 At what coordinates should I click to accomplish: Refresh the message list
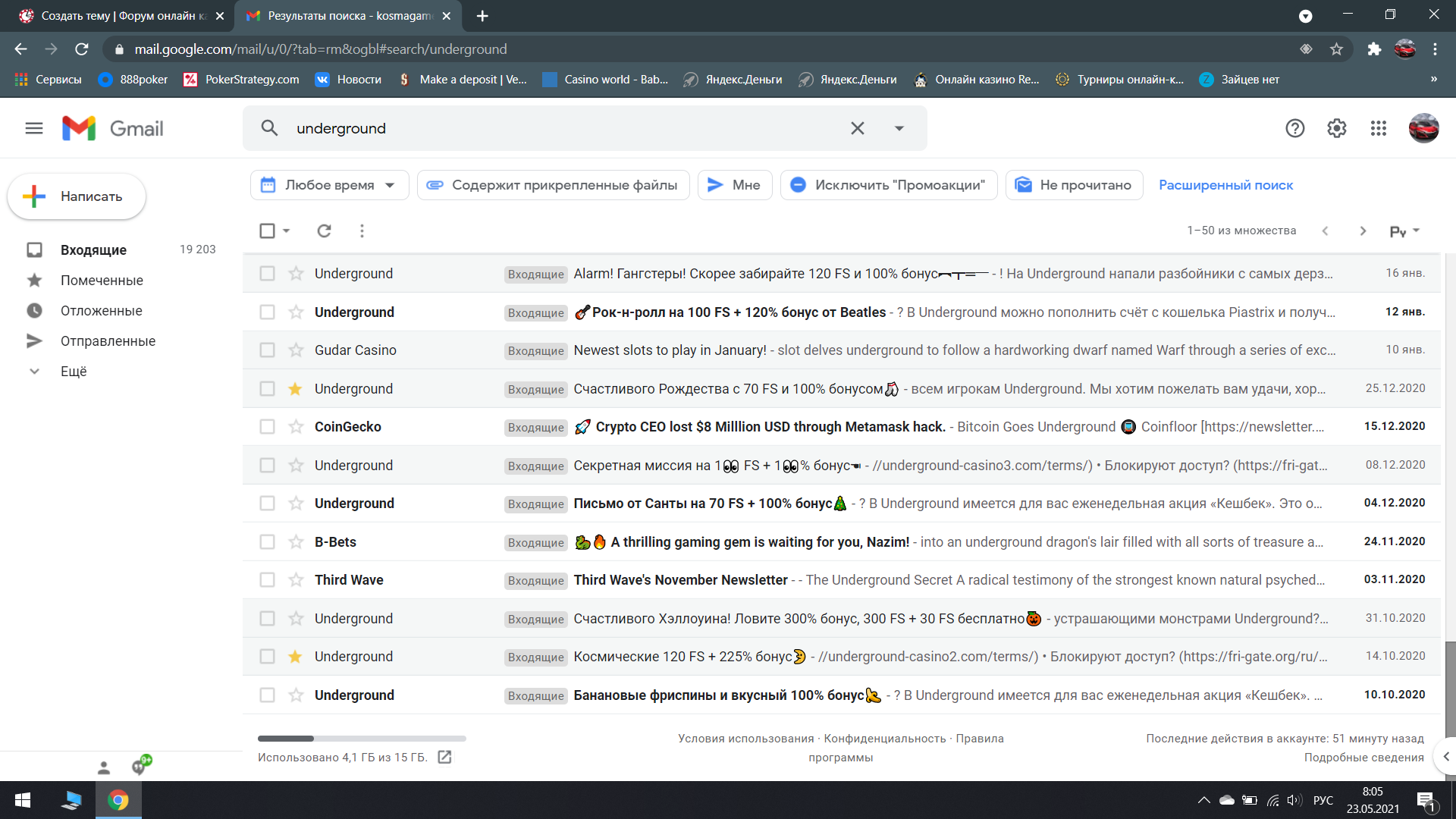tap(324, 231)
